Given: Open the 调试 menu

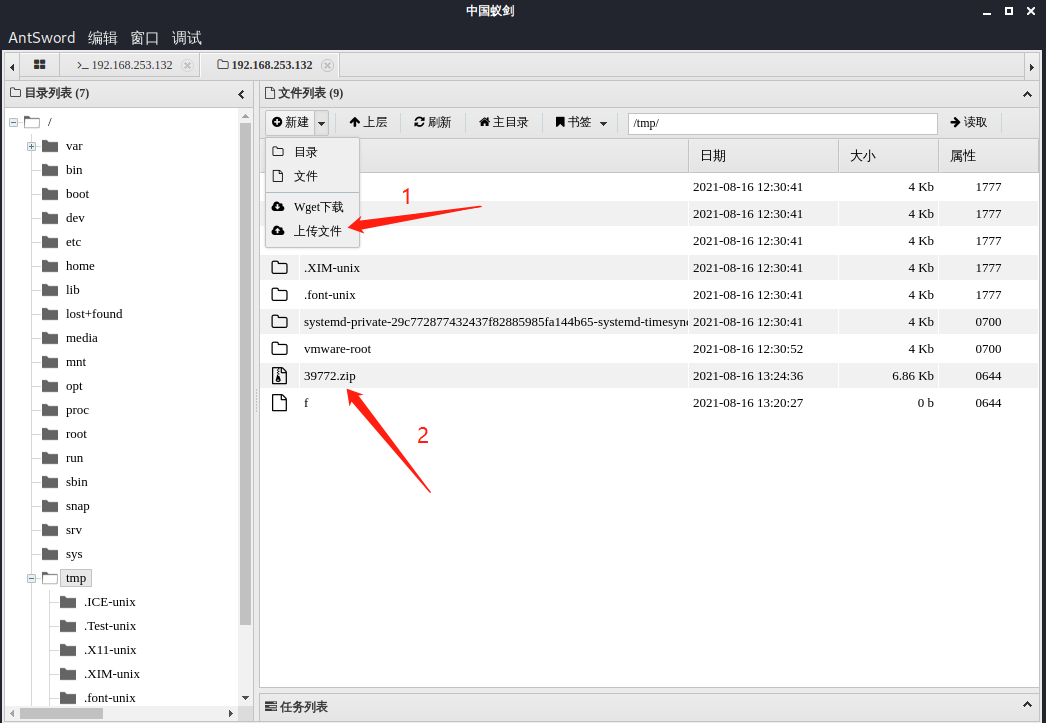Looking at the screenshot, I should (x=186, y=37).
